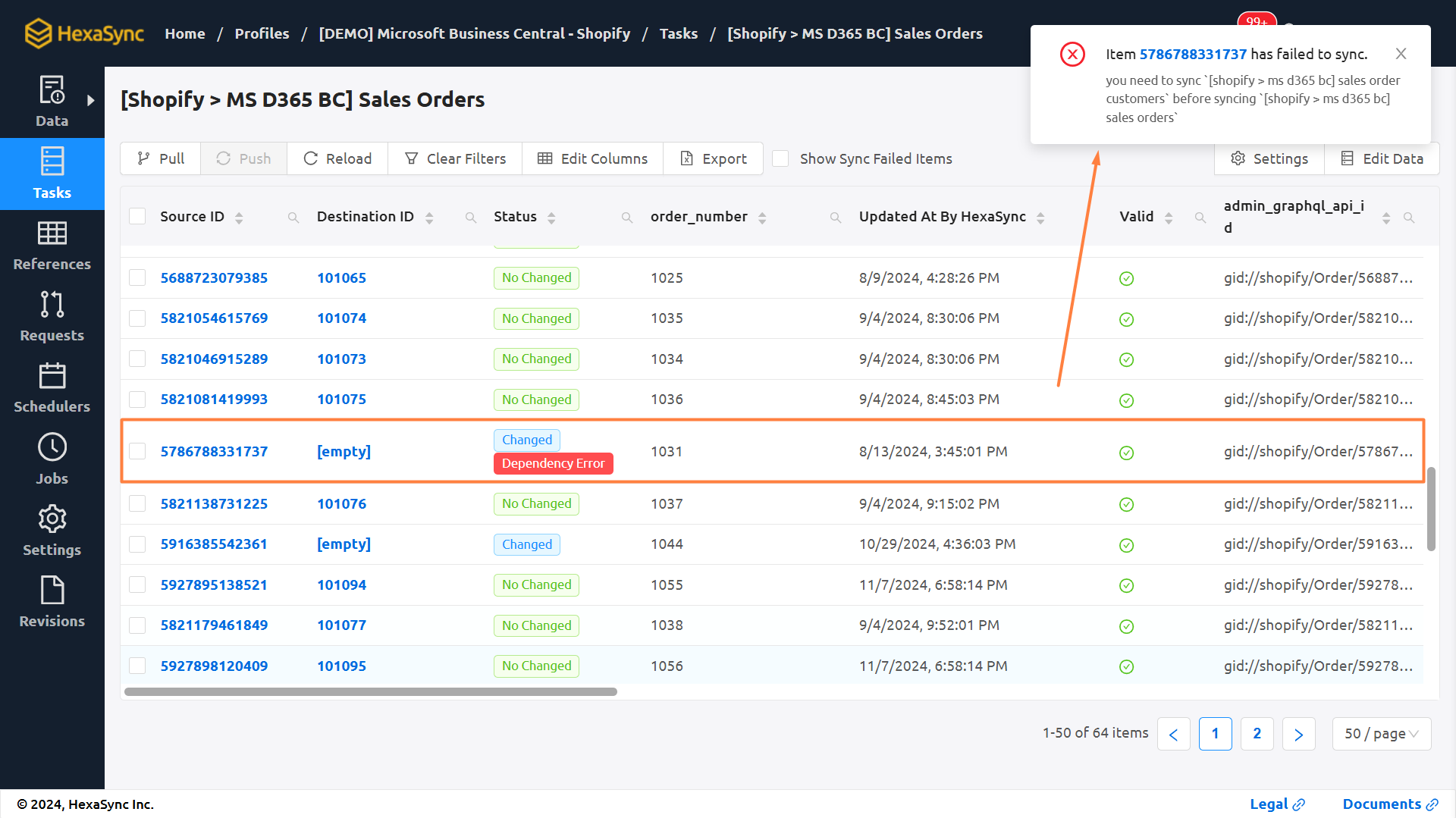Toggle select-all rows checkbox
This screenshot has width=1456, height=818.
pyautogui.click(x=137, y=216)
